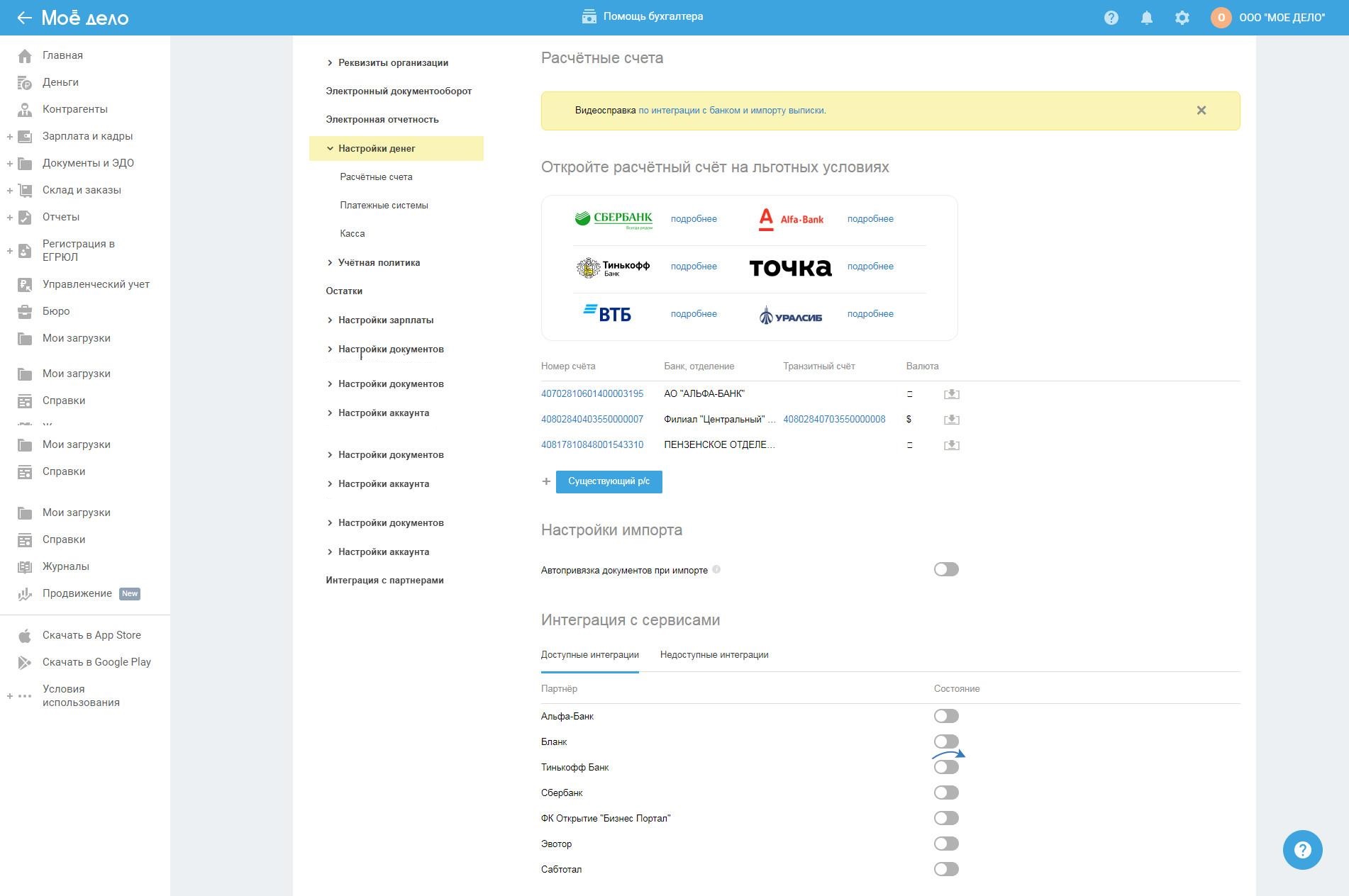Viewport: 1349px width, 896px height.
Task: Switch to Недоступные интеграции tab
Action: coord(714,655)
